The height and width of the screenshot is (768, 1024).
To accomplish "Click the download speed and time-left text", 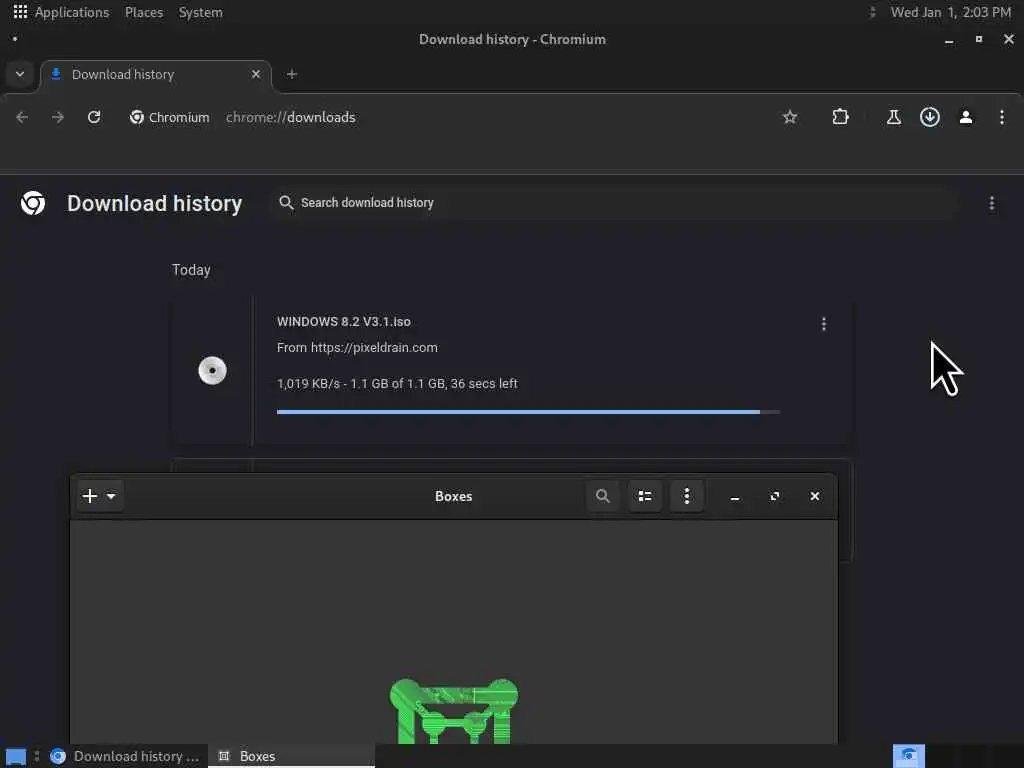I will (x=397, y=383).
